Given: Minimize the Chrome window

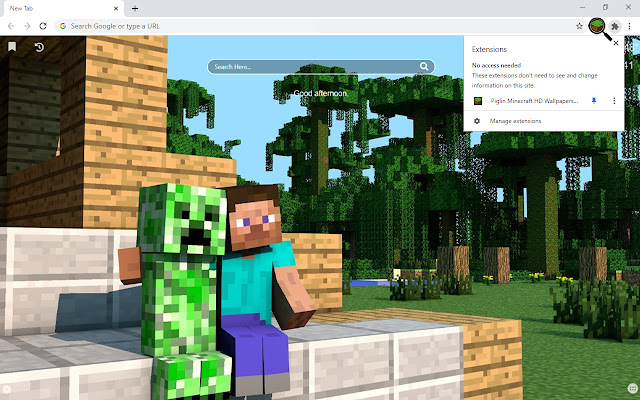Looking at the screenshot, I should 582,7.
